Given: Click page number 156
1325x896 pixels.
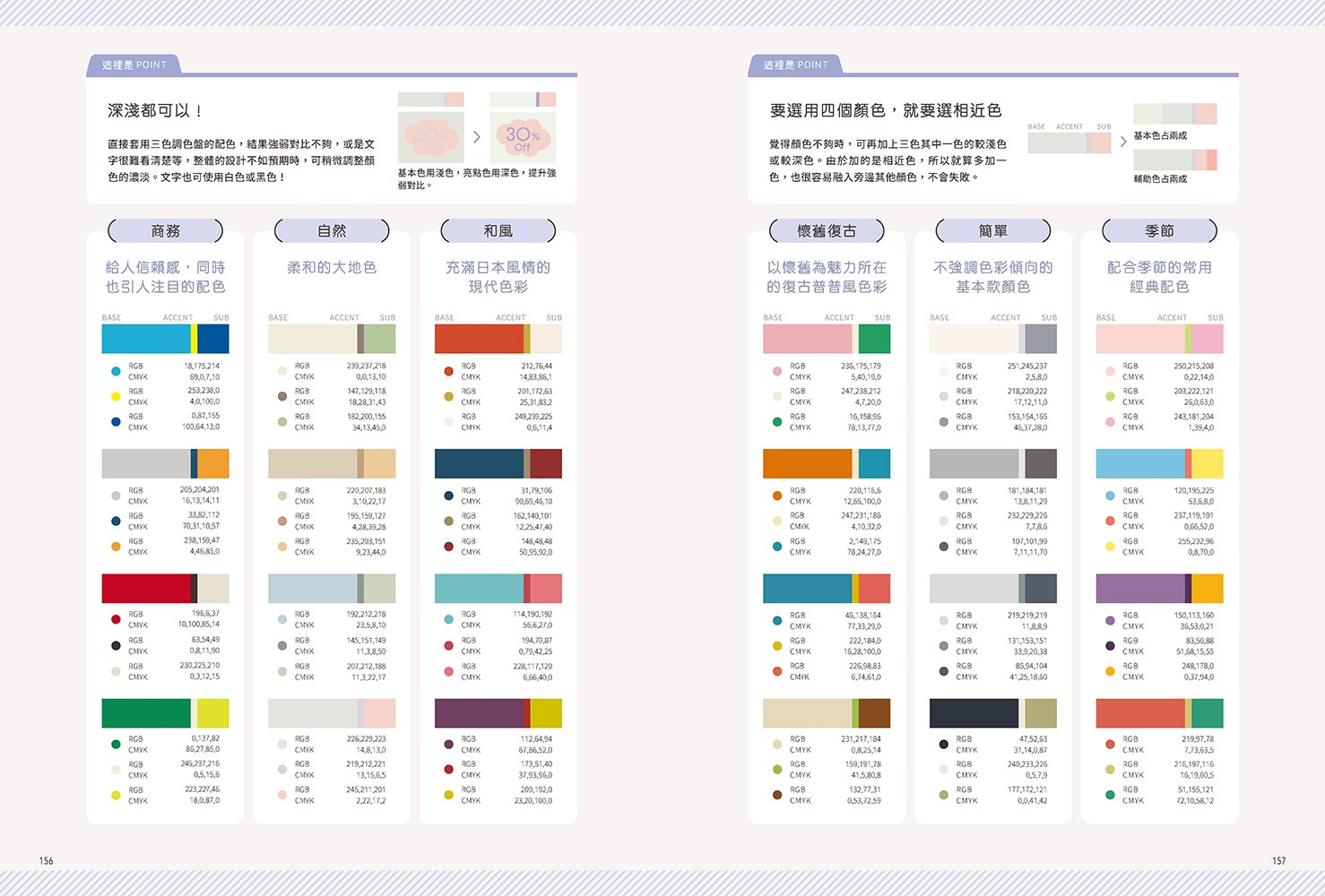Looking at the screenshot, I should point(46,861).
